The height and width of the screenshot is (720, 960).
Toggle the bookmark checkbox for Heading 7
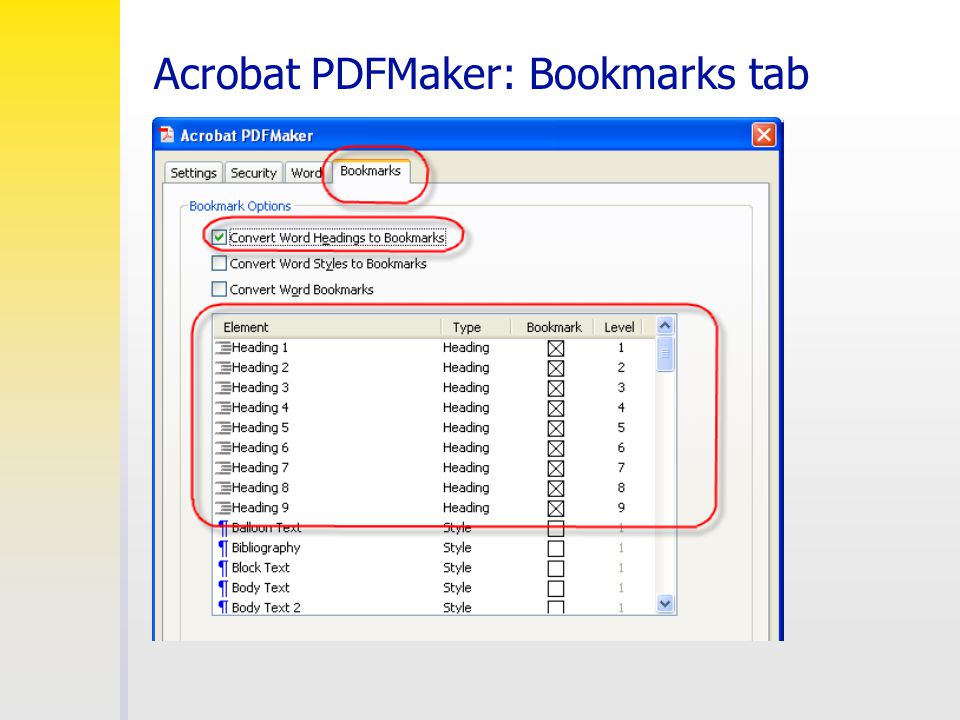pos(555,468)
